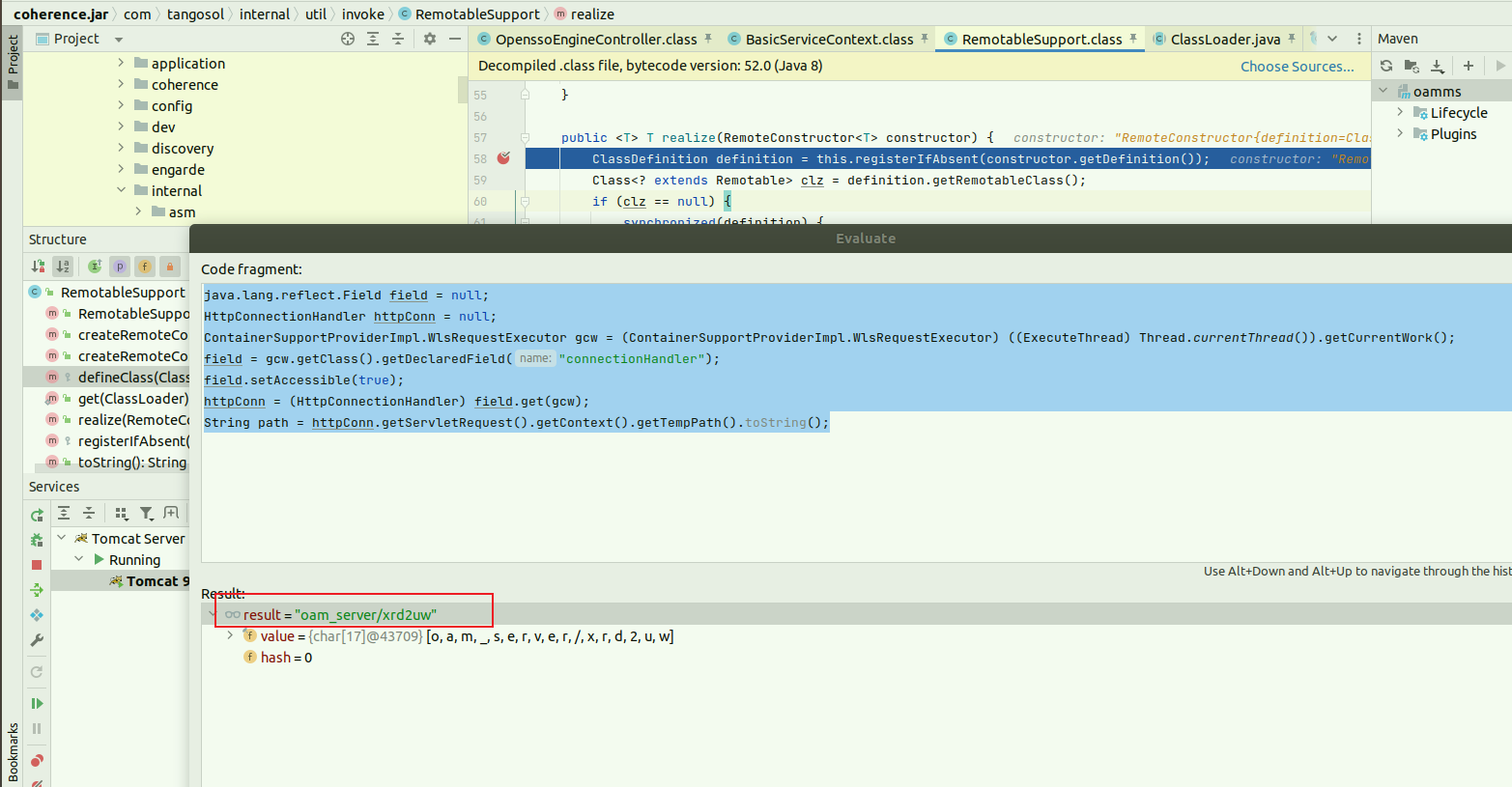Expand the Maven Plugins node
Image resolution: width=1512 pixels, height=787 pixels.
(1400, 133)
